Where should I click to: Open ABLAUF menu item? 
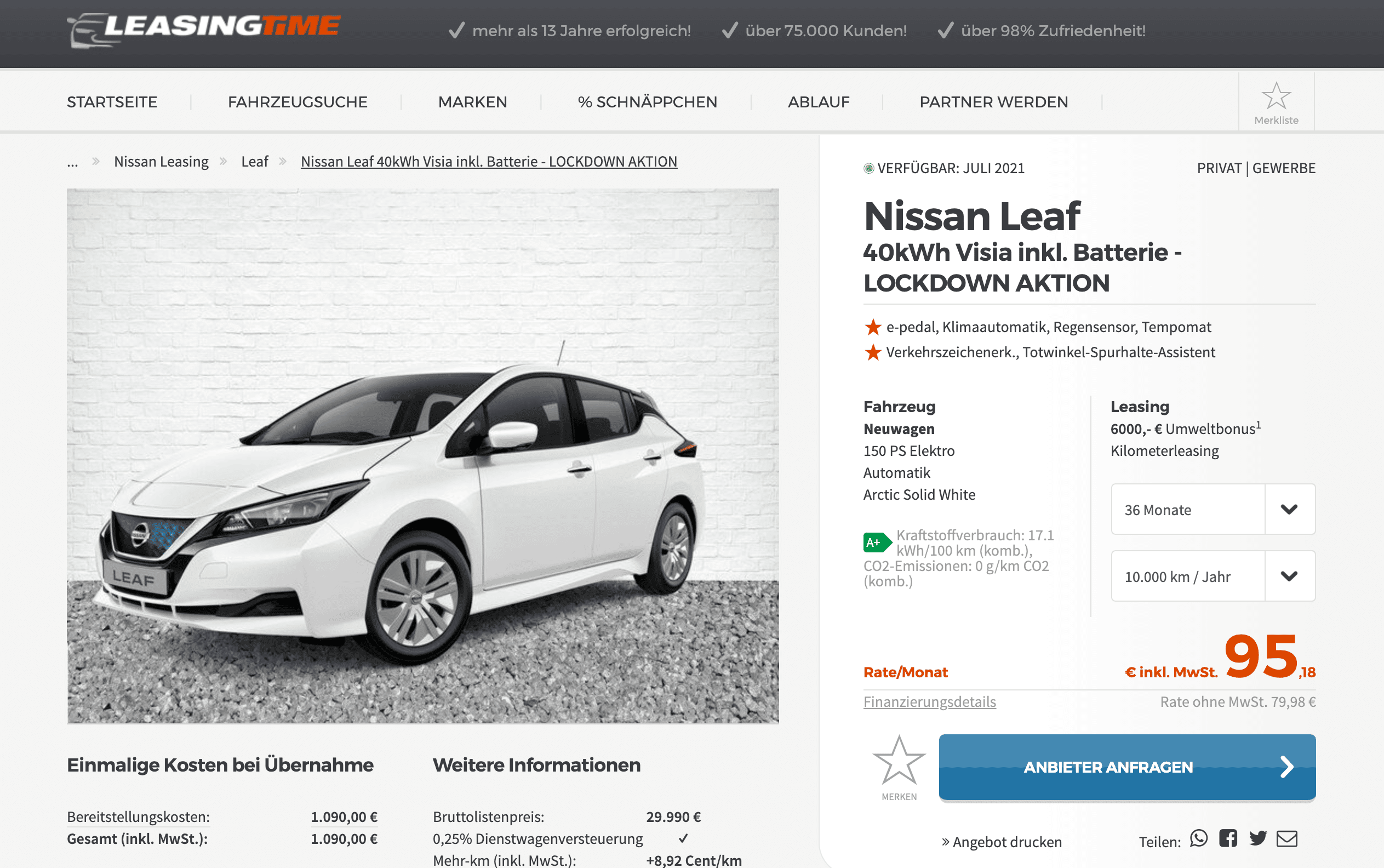coord(819,102)
